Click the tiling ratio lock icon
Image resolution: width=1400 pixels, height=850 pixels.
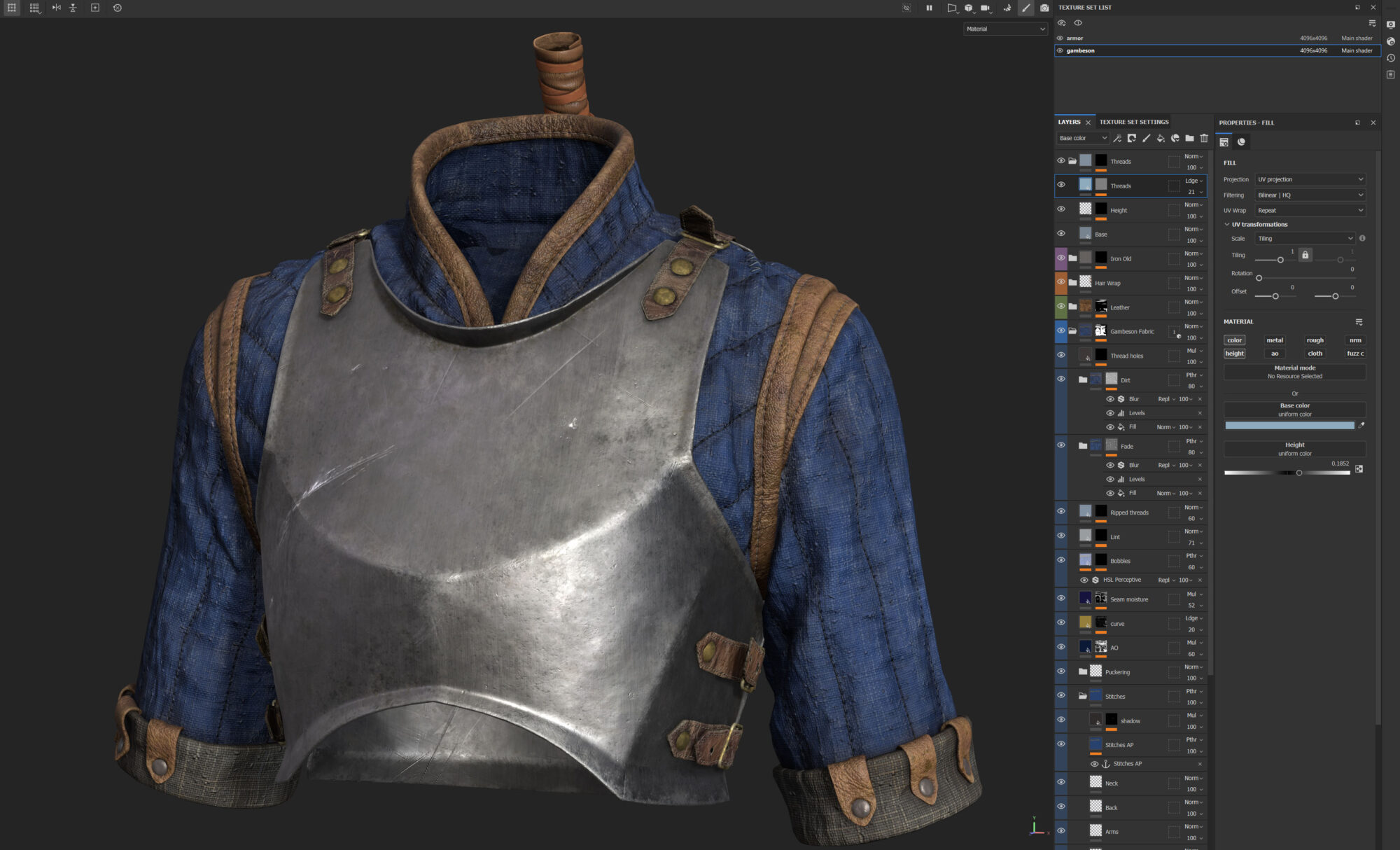1305,255
